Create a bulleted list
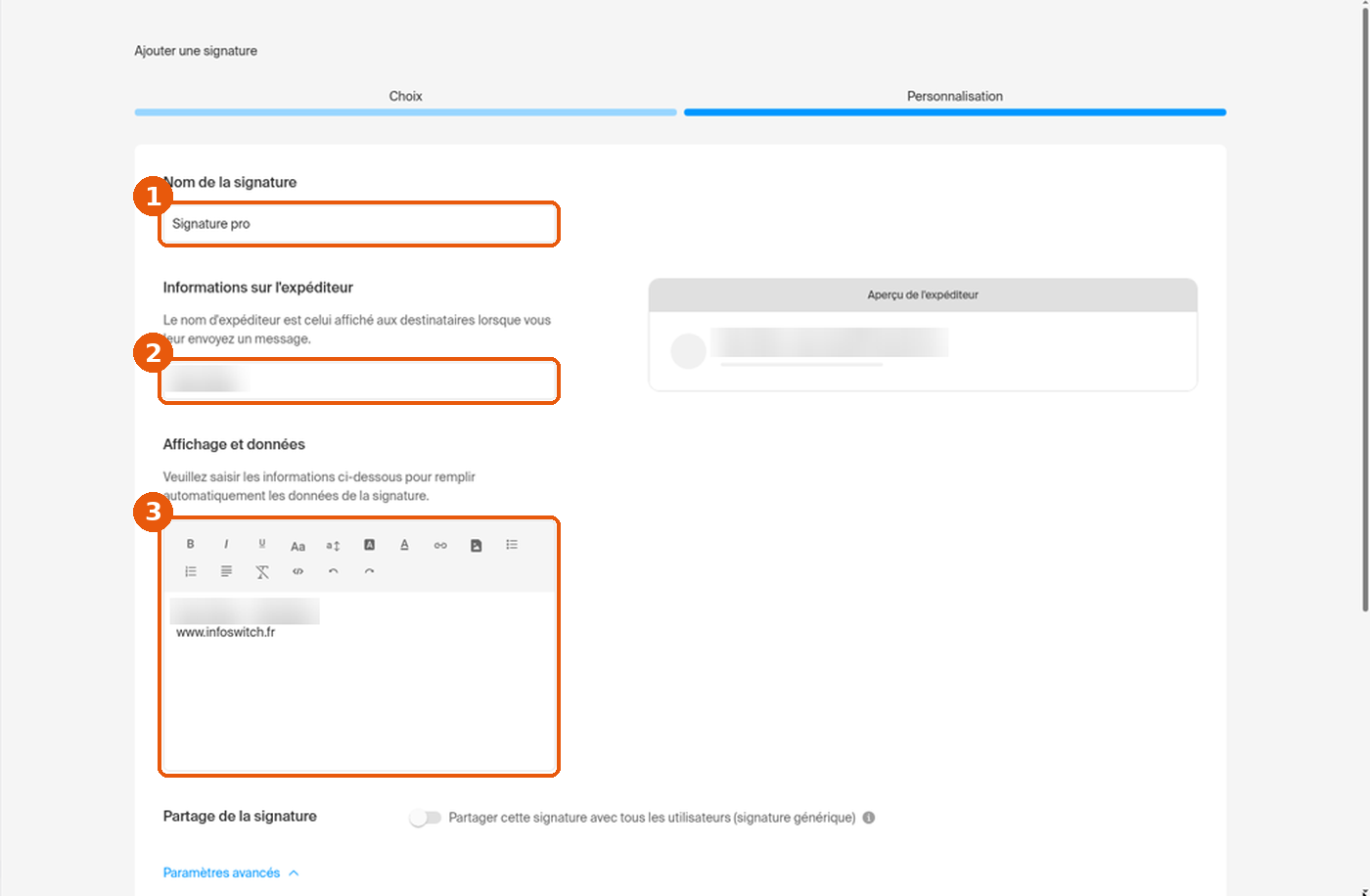 [512, 545]
